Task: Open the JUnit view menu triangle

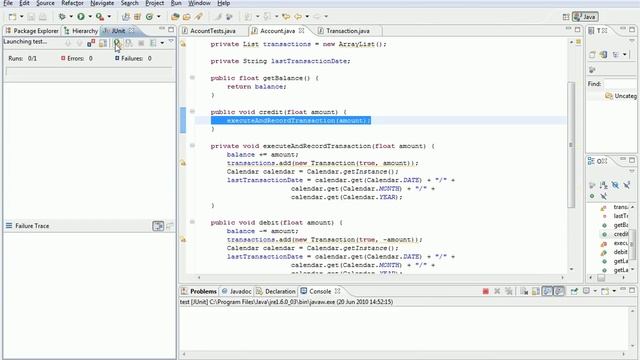Action: [171, 42]
